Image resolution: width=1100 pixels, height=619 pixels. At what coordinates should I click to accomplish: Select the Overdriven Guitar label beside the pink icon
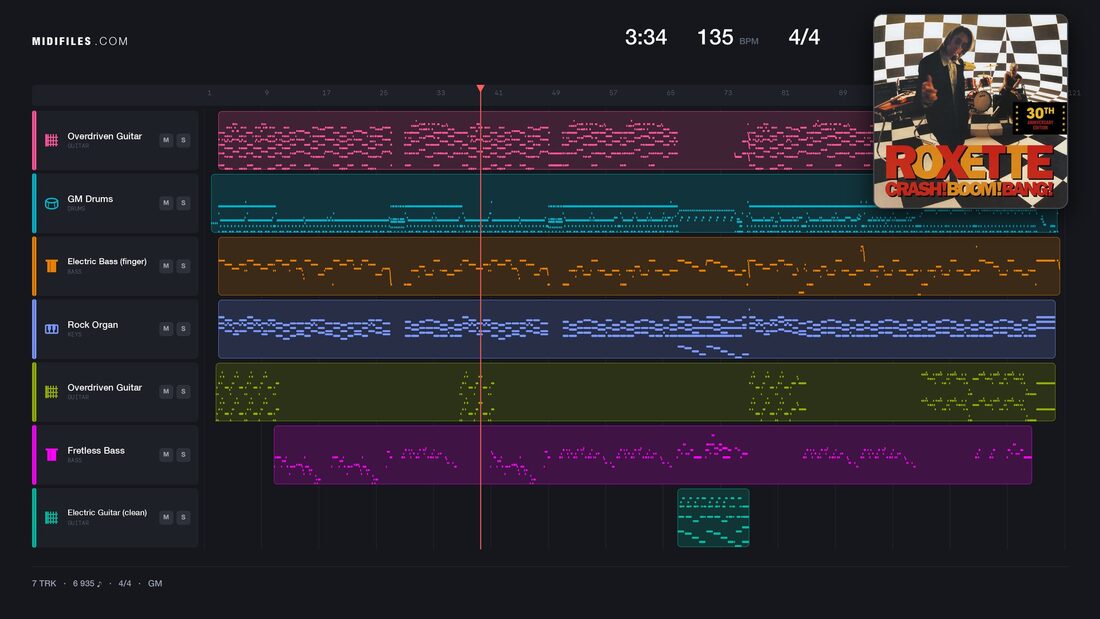[x=105, y=136]
